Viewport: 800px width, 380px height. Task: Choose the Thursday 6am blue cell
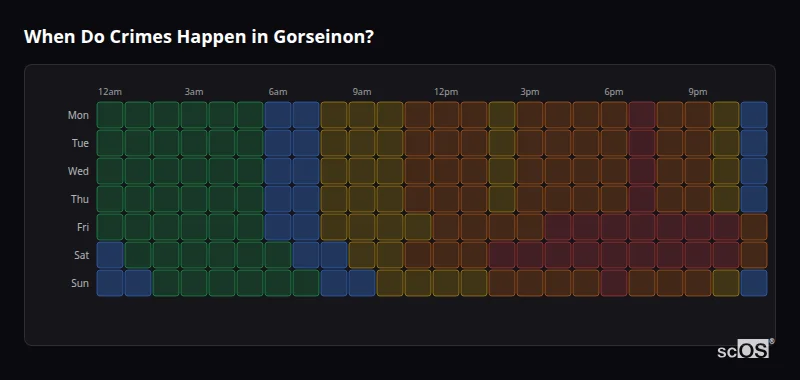(x=278, y=199)
